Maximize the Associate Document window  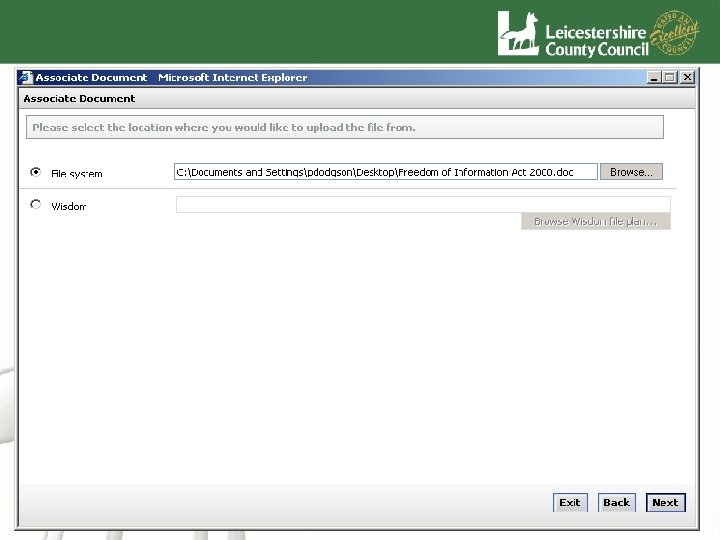tap(670, 78)
